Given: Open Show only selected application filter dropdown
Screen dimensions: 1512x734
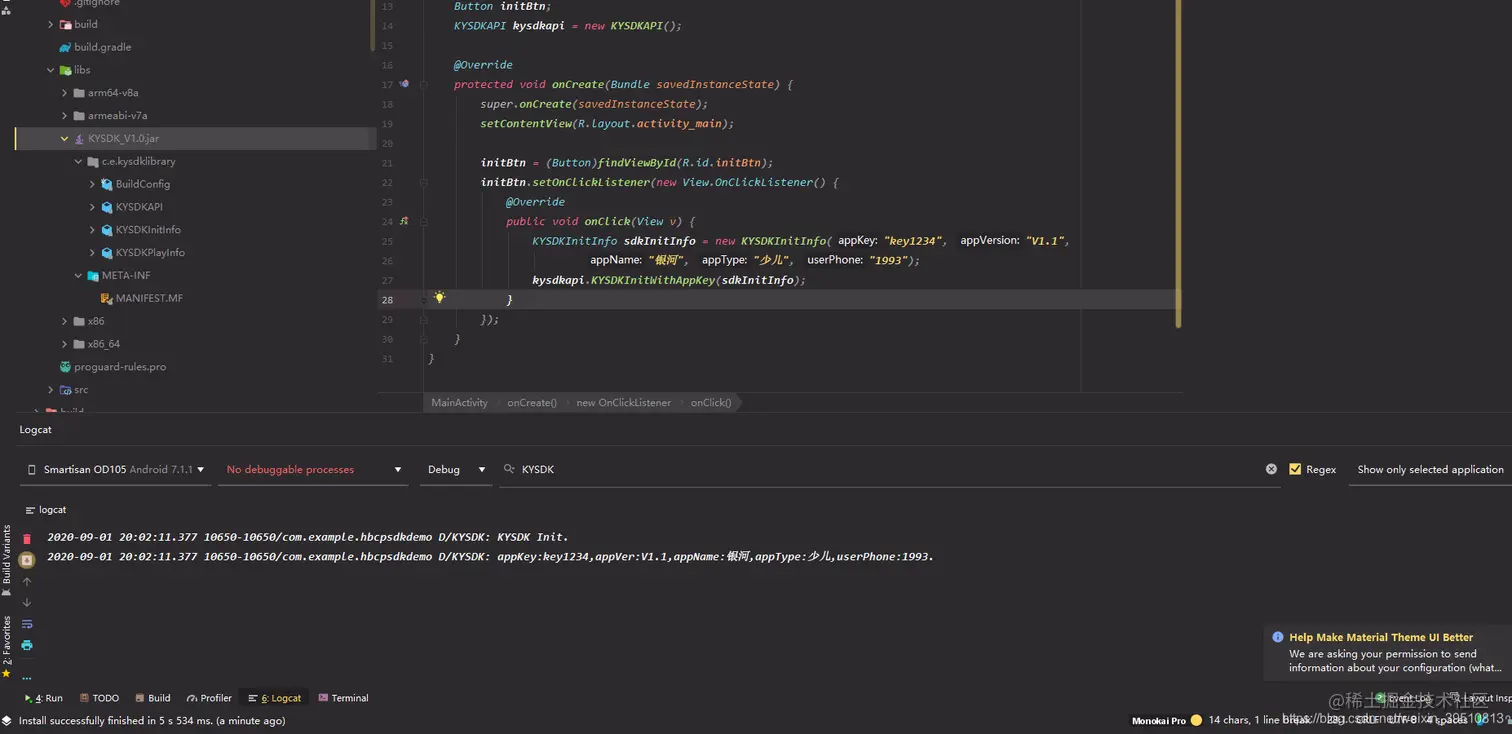Looking at the screenshot, I should 1430,469.
